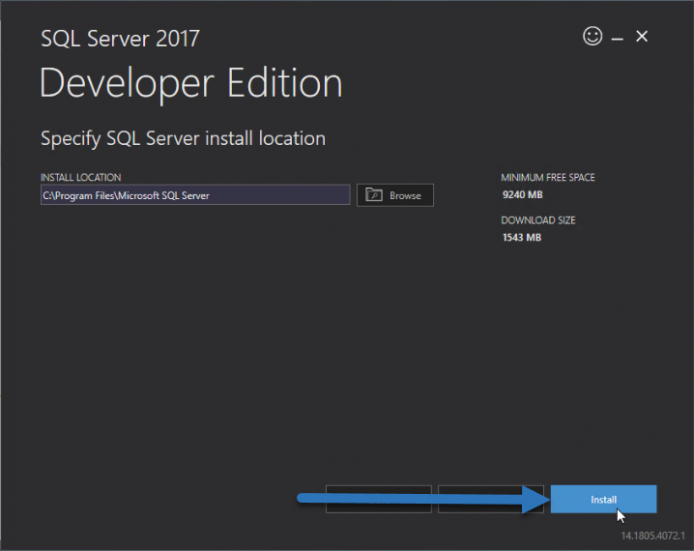
Task: Click the Install button
Action: coord(603,499)
